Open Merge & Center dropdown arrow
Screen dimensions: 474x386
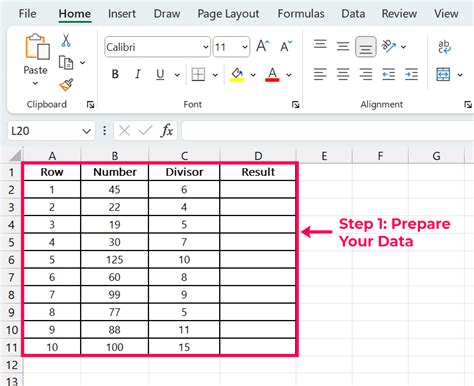(x=460, y=75)
